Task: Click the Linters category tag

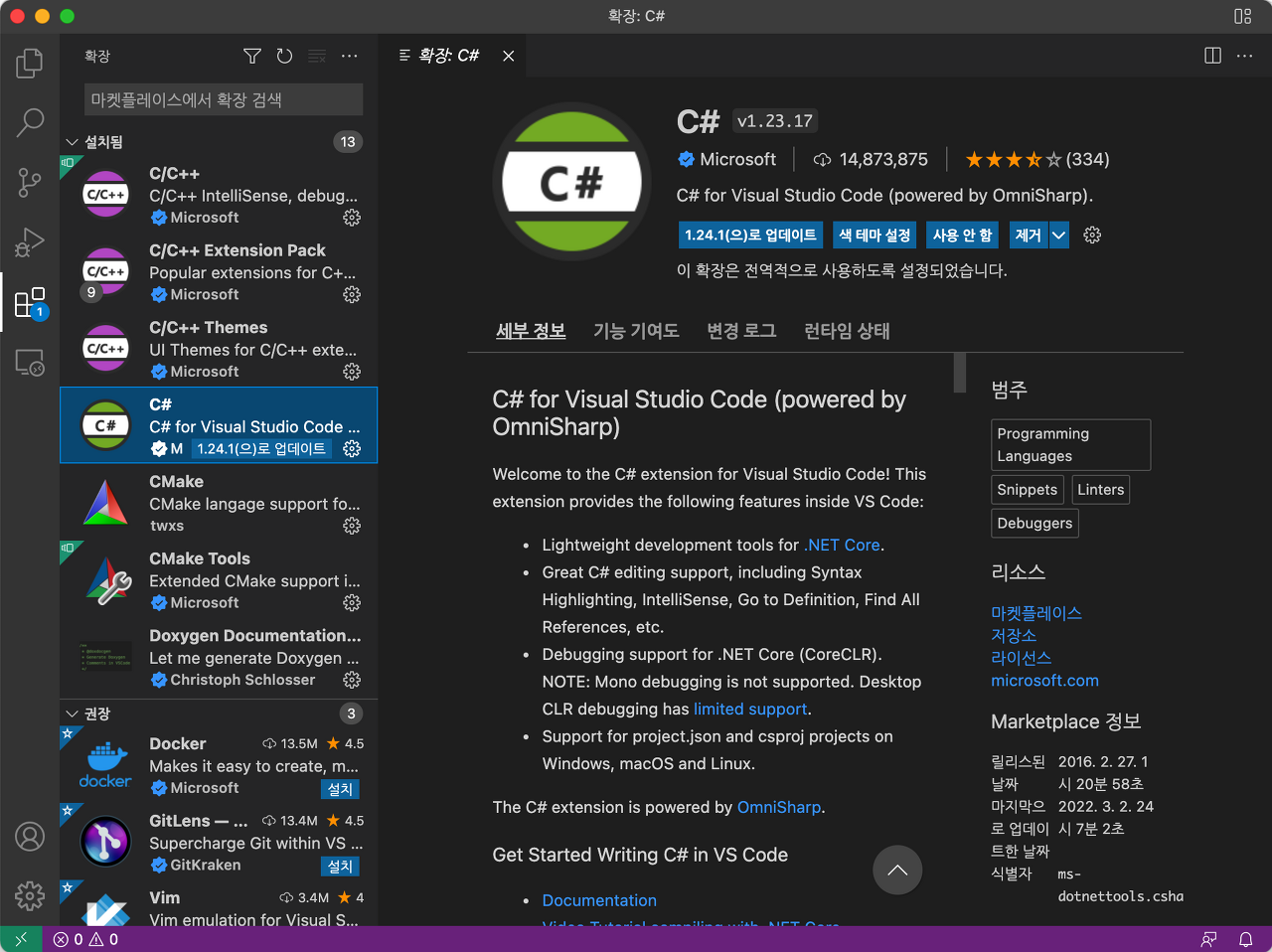Action: click(x=1100, y=490)
